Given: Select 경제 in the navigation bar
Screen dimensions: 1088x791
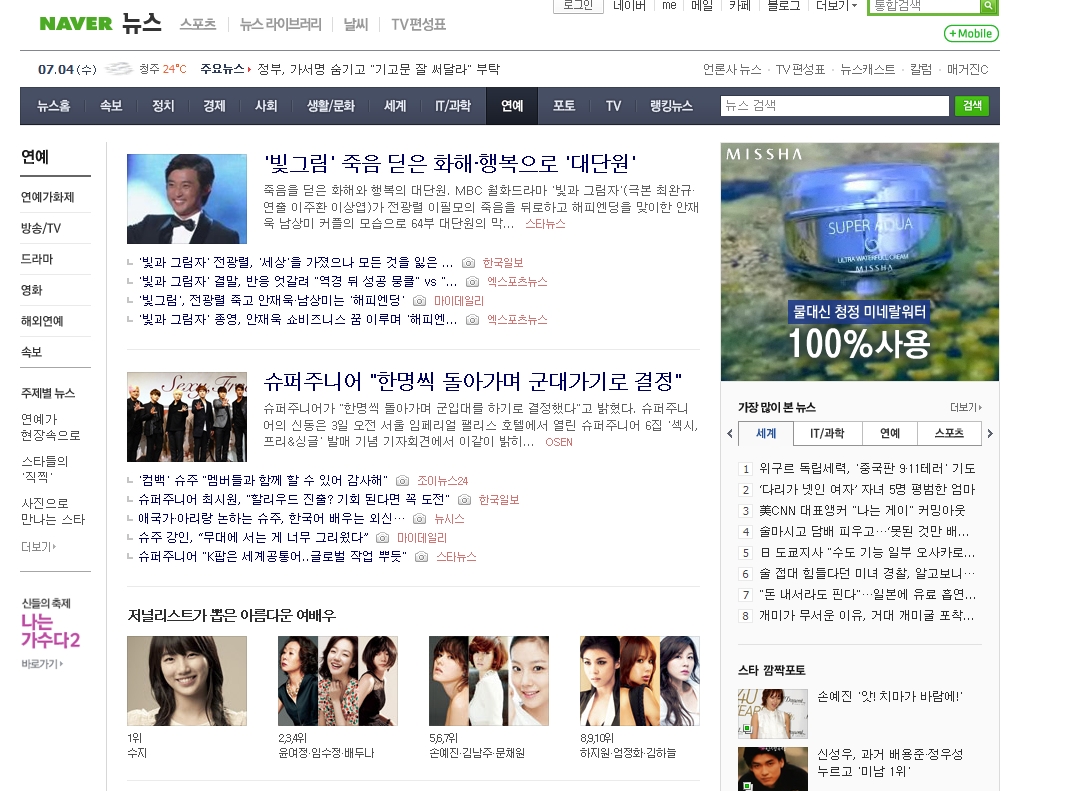Looking at the screenshot, I should [214, 106].
